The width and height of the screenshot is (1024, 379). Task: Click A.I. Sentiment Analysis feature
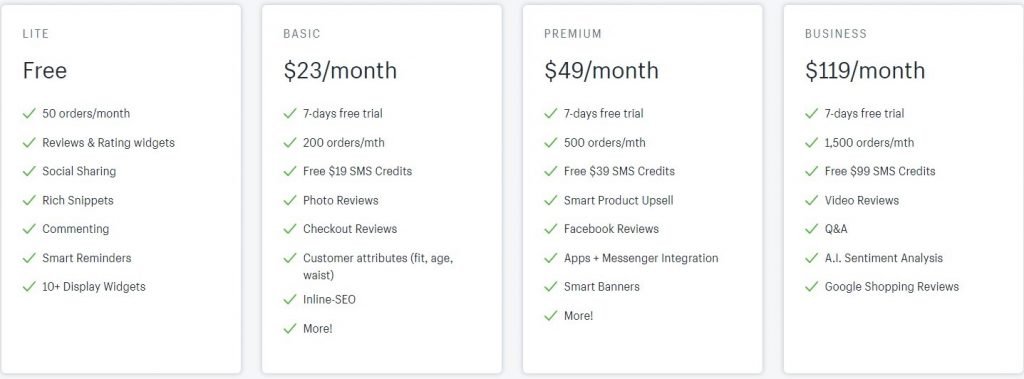tap(884, 257)
